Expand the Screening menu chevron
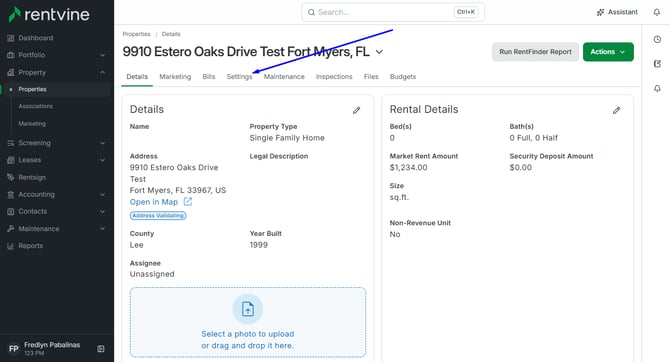670x362 pixels. (x=102, y=143)
